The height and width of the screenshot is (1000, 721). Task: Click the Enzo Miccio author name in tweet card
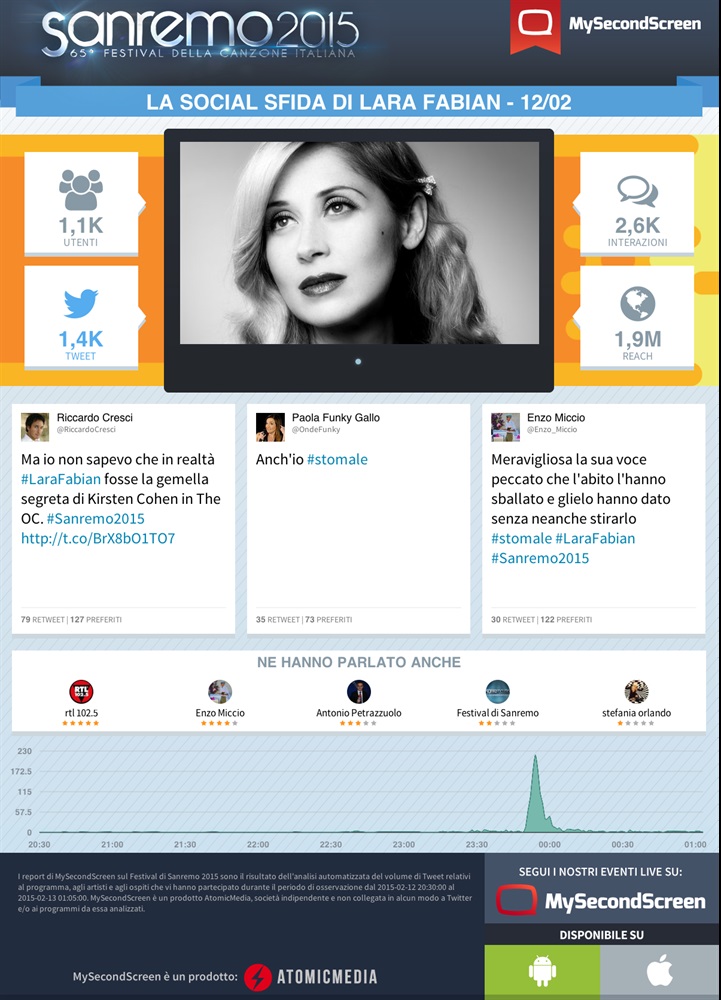tap(556, 418)
